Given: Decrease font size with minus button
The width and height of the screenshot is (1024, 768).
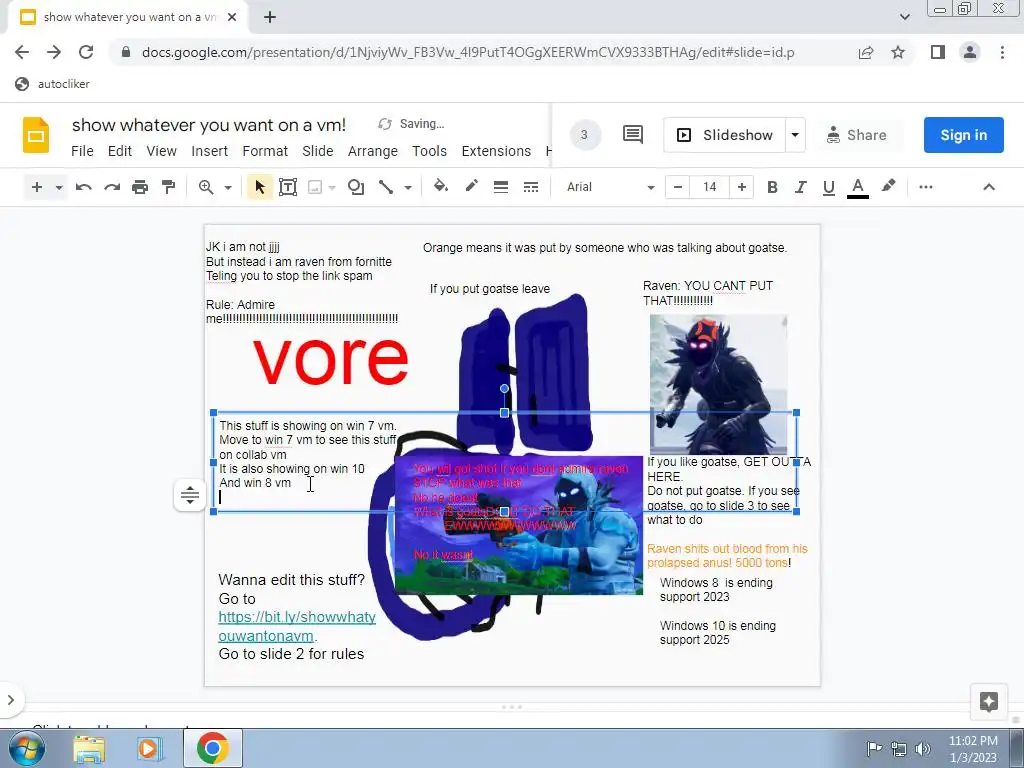Looking at the screenshot, I should 678,187.
